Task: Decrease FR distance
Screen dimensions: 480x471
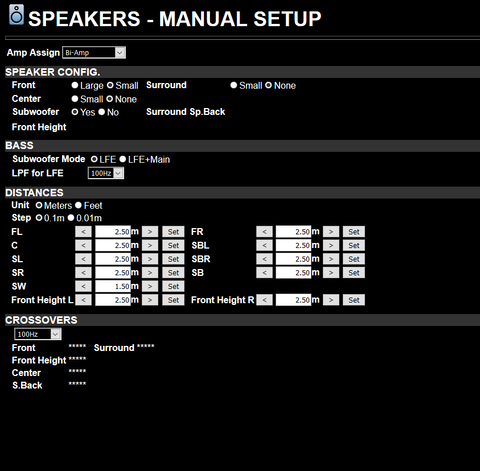Action: tap(264, 232)
